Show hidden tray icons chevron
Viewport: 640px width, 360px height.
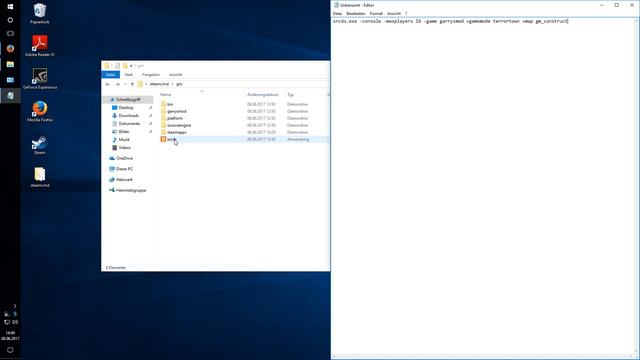[15, 306]
